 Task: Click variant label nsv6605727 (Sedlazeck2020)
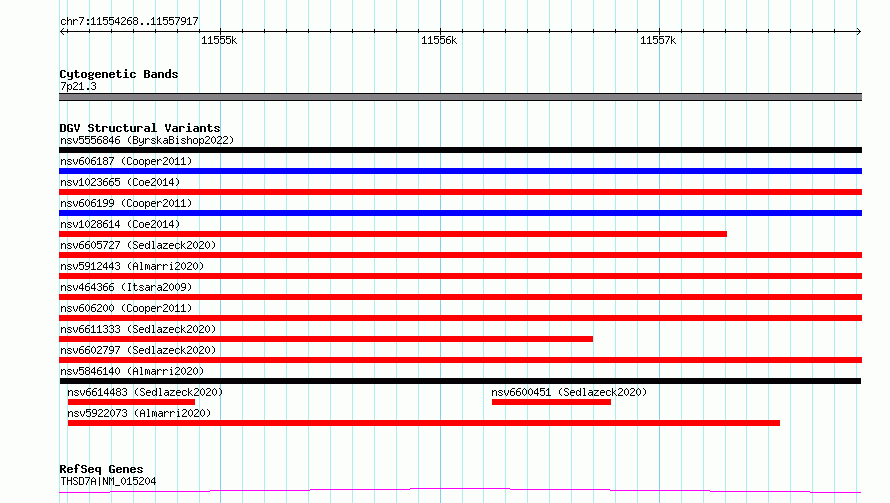138,245
